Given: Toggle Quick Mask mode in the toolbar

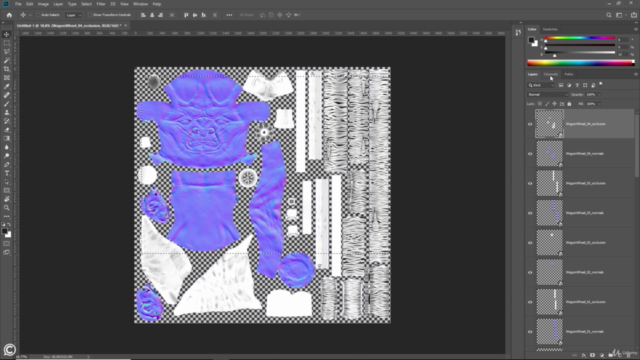Looking at the screenshot, I should pyautogui.click(x=7, y=244).
